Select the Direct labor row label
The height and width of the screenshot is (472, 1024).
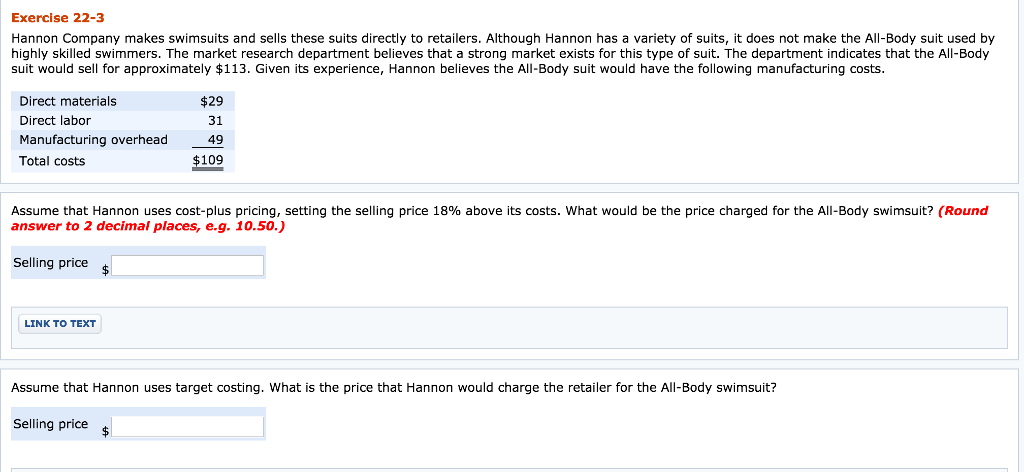coord(55,120)
